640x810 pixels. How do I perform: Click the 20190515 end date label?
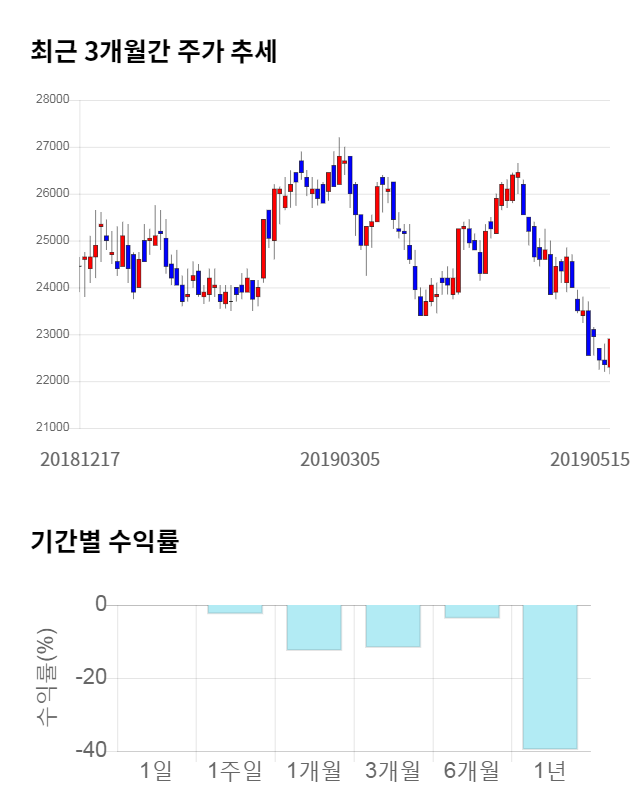[x=590, y=459]
